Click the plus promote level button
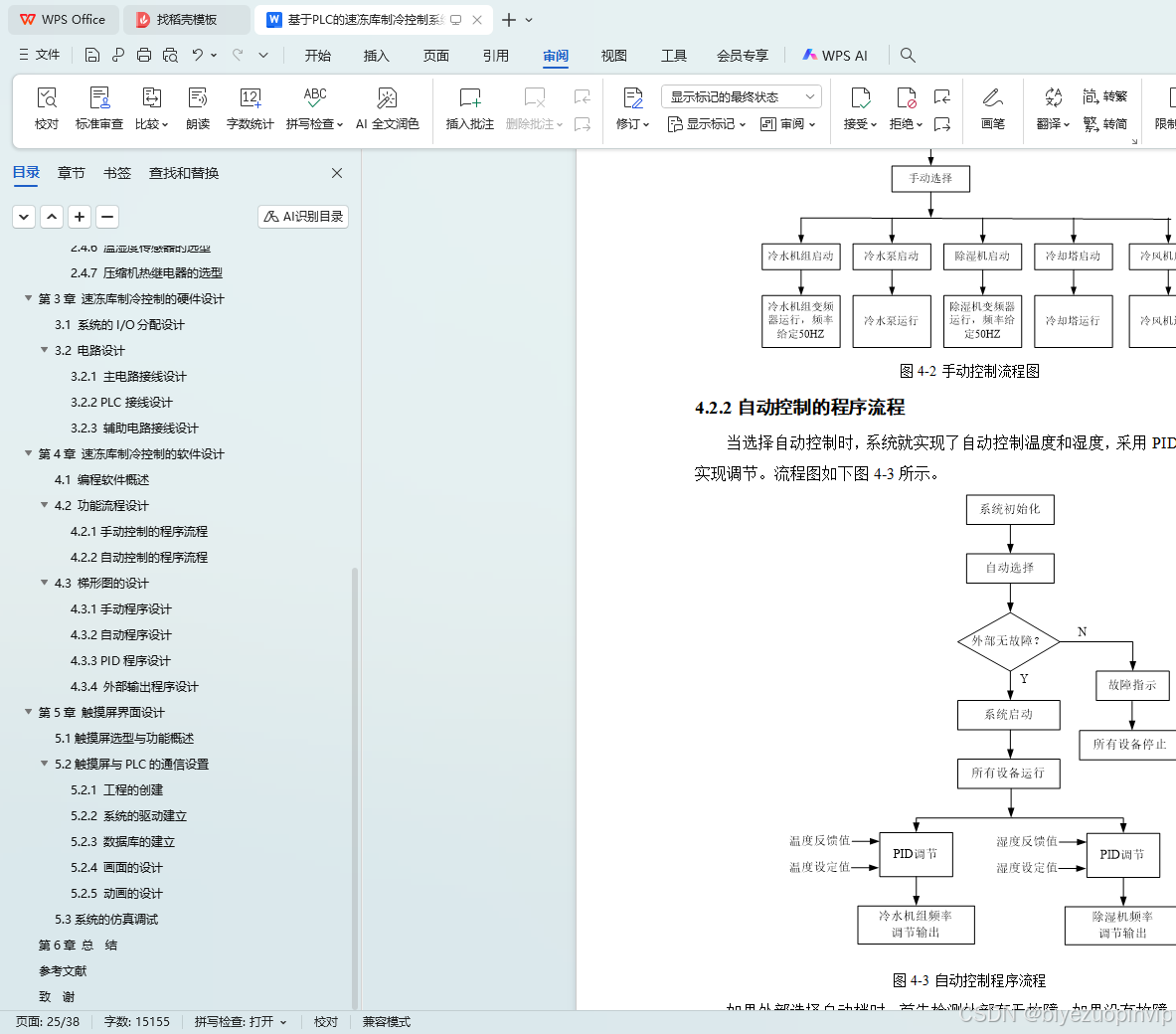 click(80, 217)
